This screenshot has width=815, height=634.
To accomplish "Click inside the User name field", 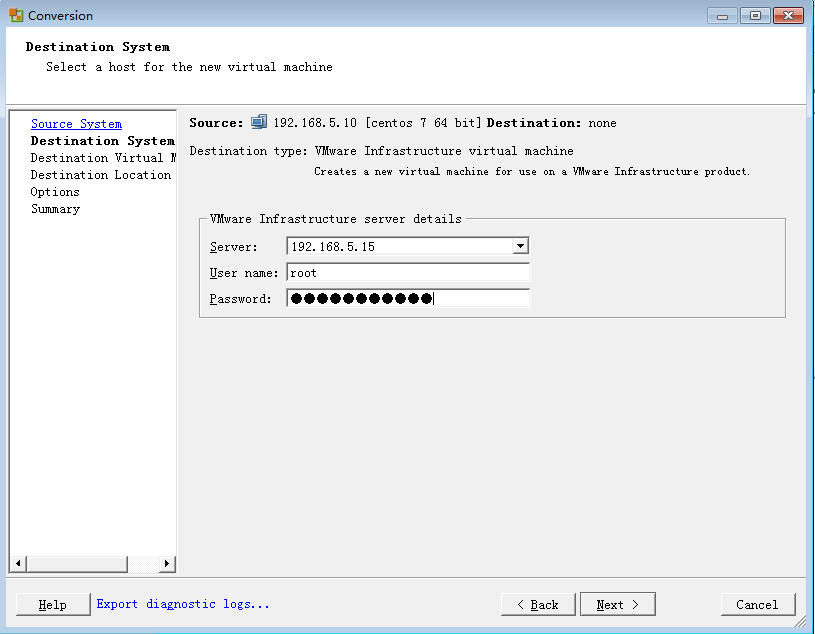I will (400, 271).
